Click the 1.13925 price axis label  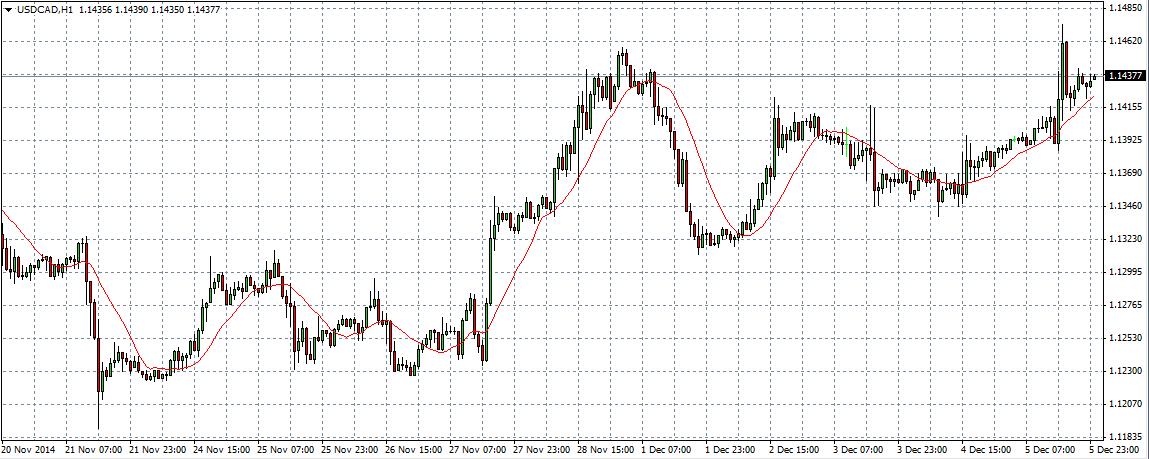point(1126,140)
